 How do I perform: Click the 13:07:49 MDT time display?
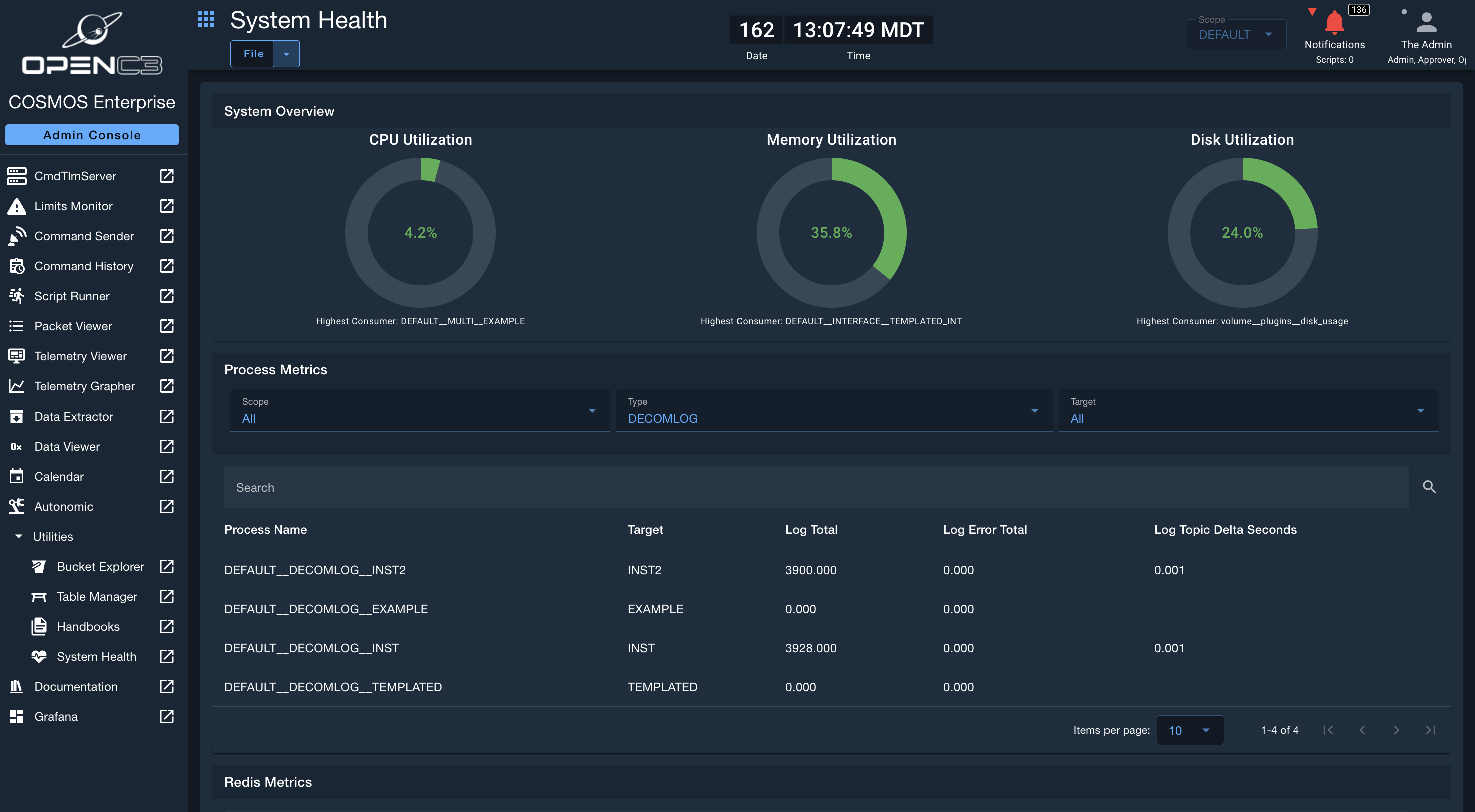[858, 29]
